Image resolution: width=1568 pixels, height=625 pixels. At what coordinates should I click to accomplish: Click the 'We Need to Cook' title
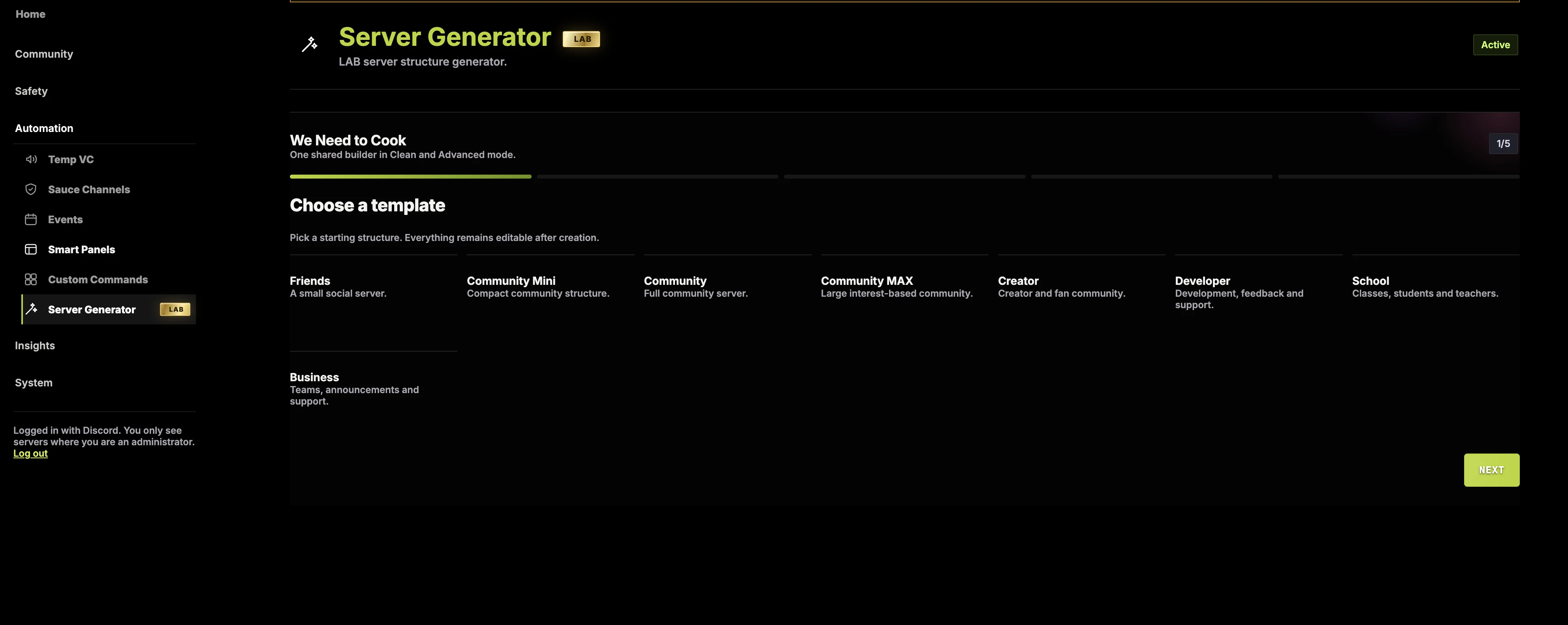click(x=348, y=141)
